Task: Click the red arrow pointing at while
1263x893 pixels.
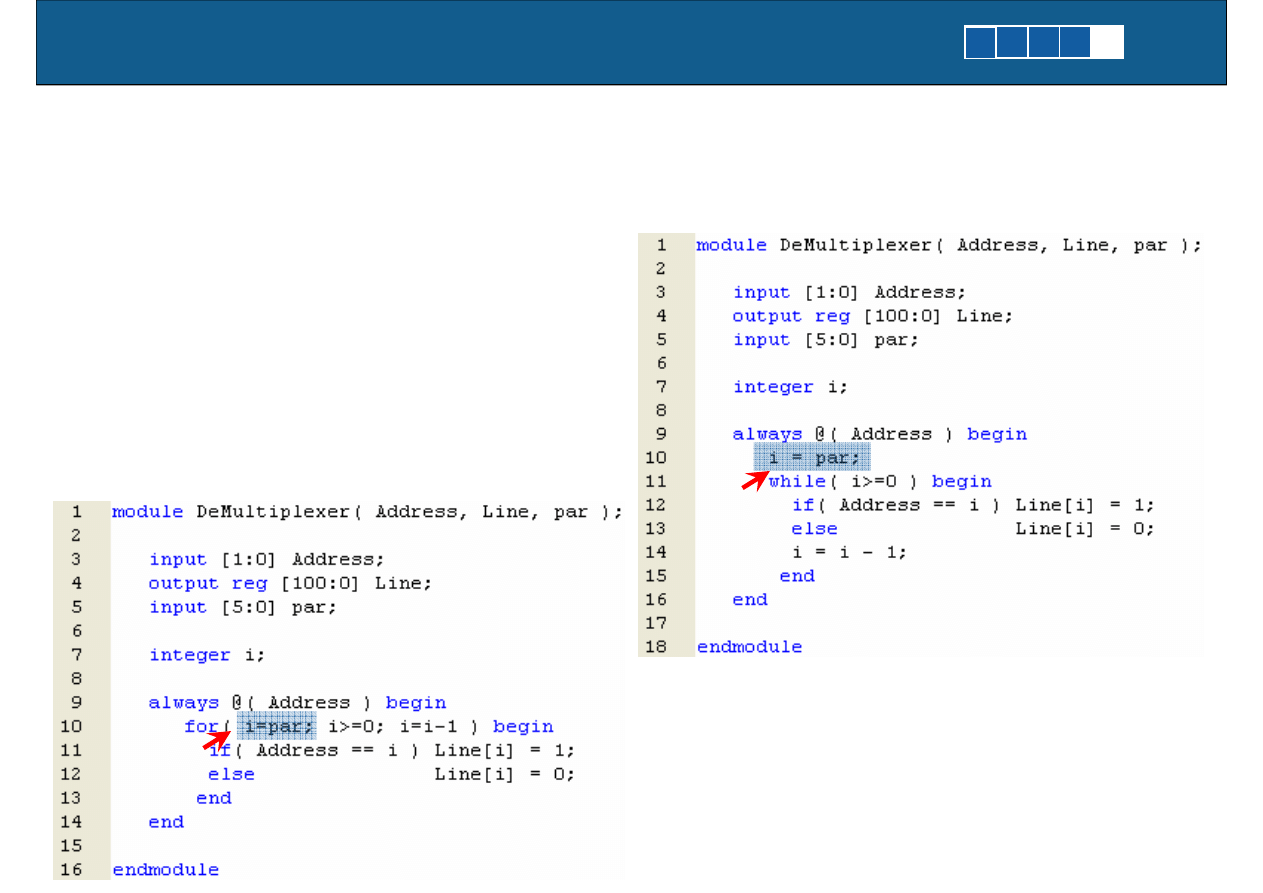Action: tap(755, 481)
